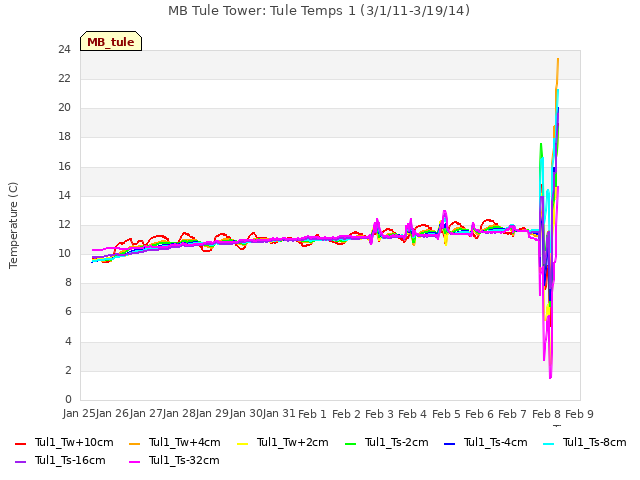Click the yellow Tul1_Tw+2cm legend swatch
640x480 pixels.
pos(242,443)
